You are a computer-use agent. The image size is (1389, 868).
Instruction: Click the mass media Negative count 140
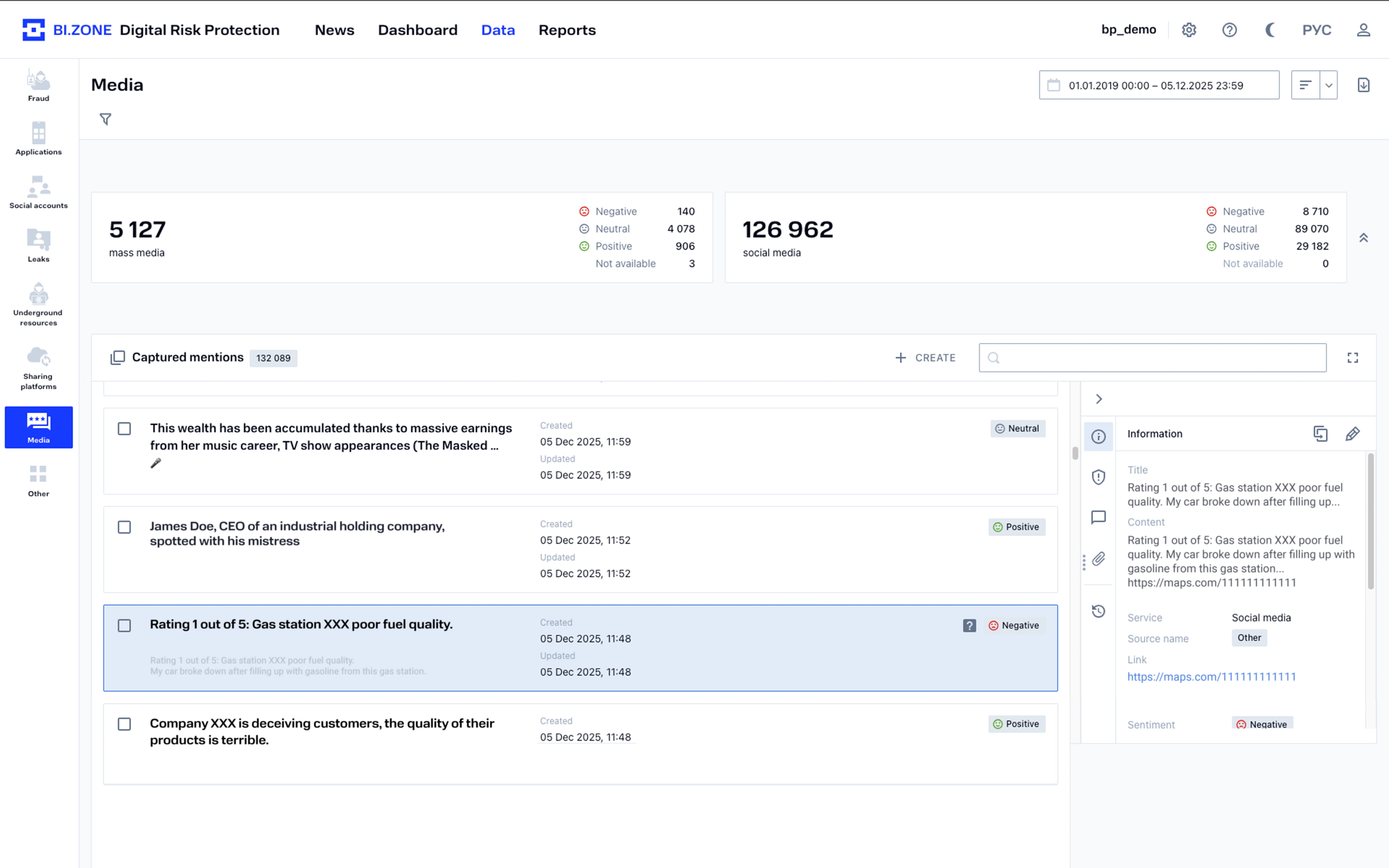click(686, 211)
